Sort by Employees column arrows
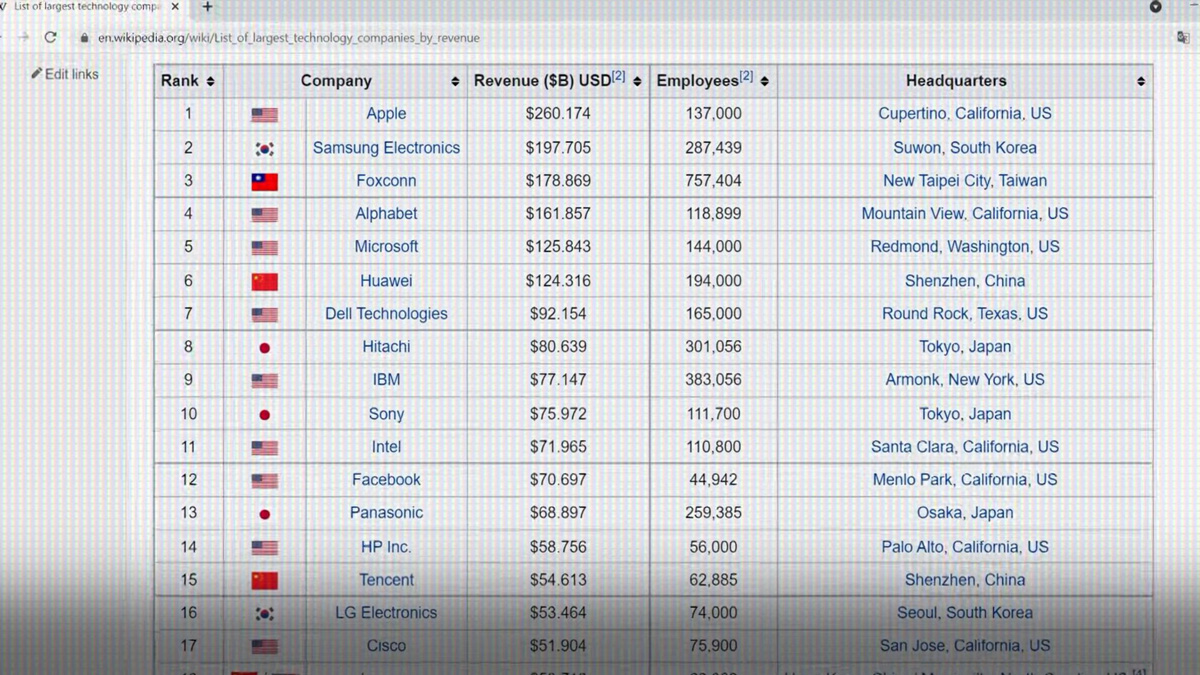1200x675 pixels. (x=765, y=82)
